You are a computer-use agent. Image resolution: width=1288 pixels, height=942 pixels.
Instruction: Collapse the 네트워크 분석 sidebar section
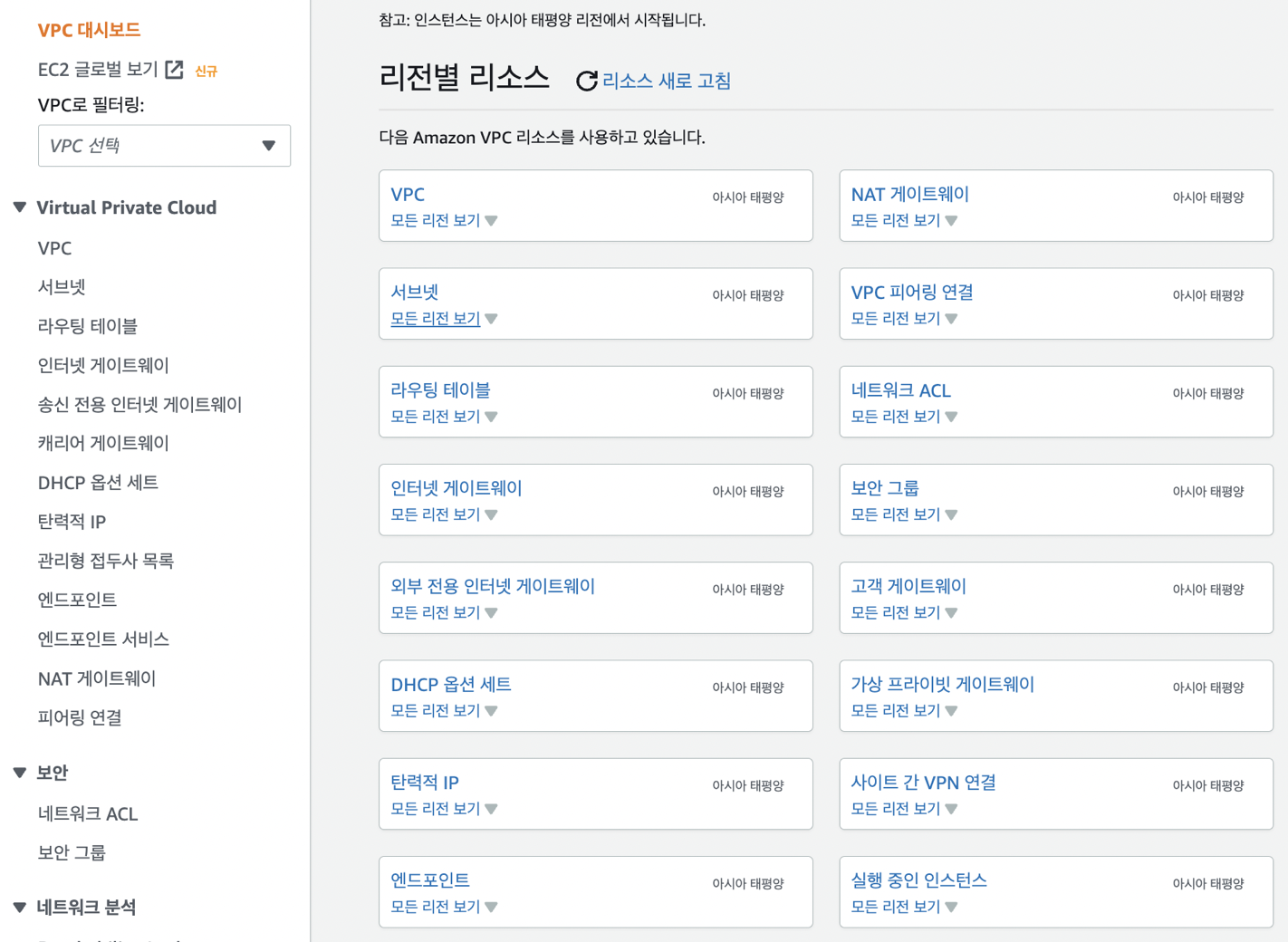20,907
